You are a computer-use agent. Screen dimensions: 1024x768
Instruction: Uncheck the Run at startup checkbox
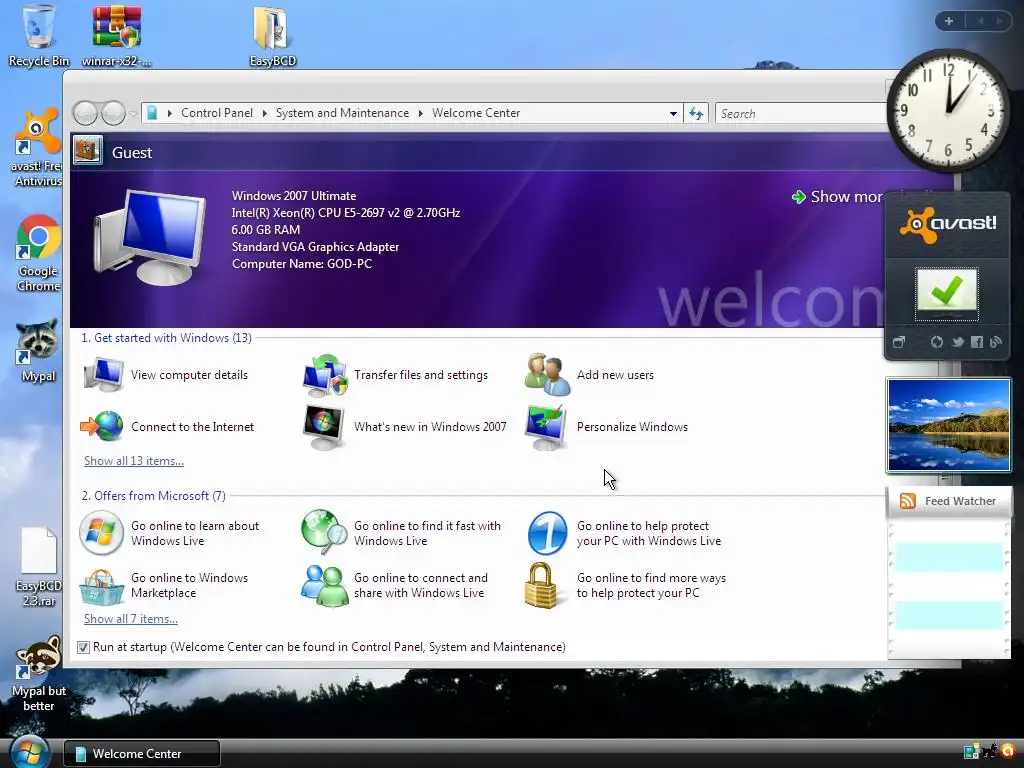(83, 647)
